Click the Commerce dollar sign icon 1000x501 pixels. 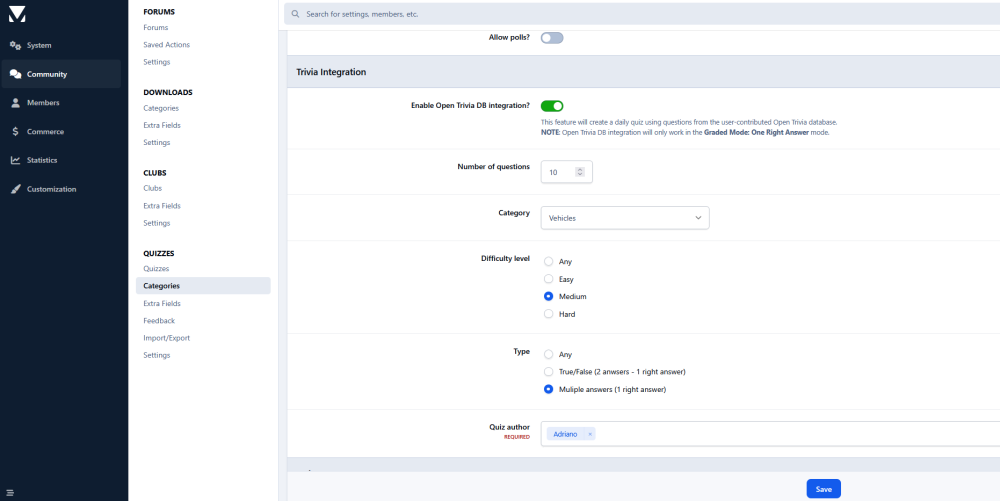coord(16,132)
